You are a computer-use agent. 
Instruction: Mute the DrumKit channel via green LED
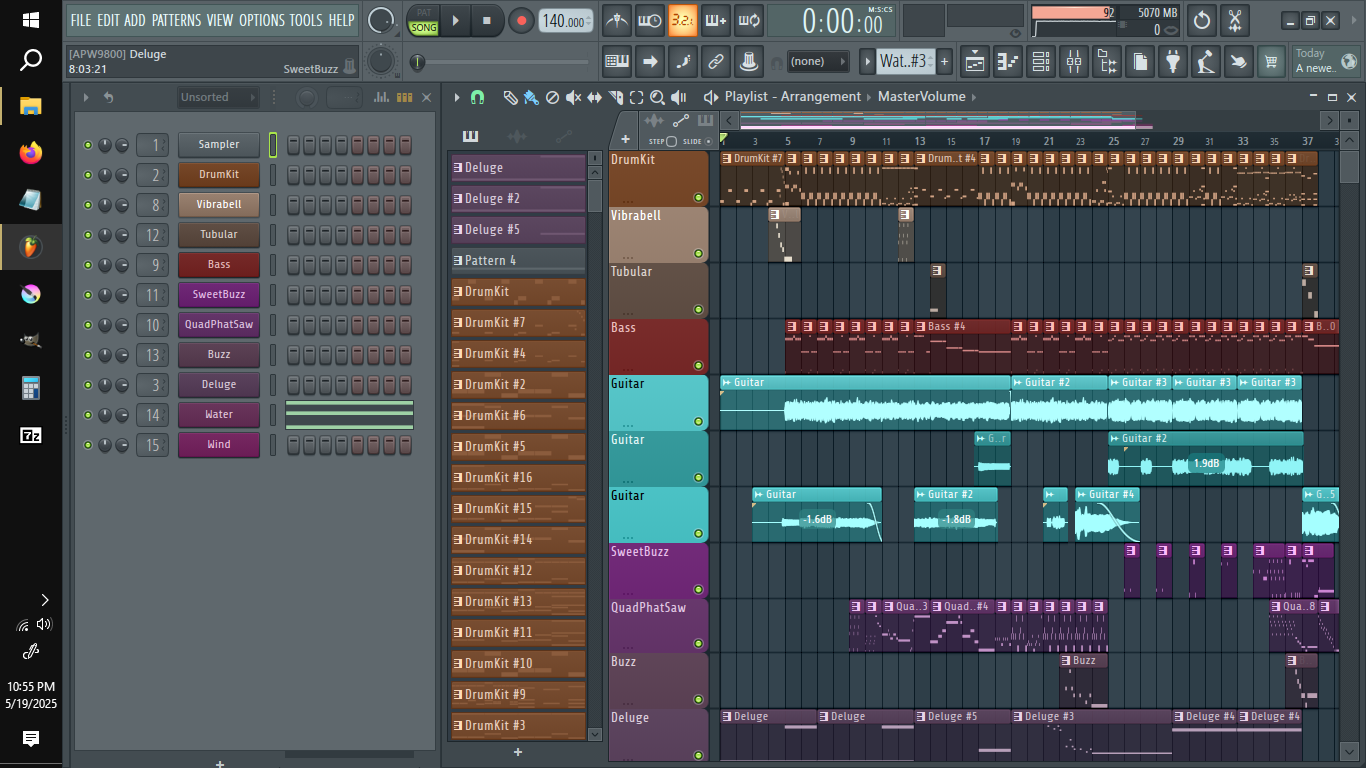pos(88,175)
